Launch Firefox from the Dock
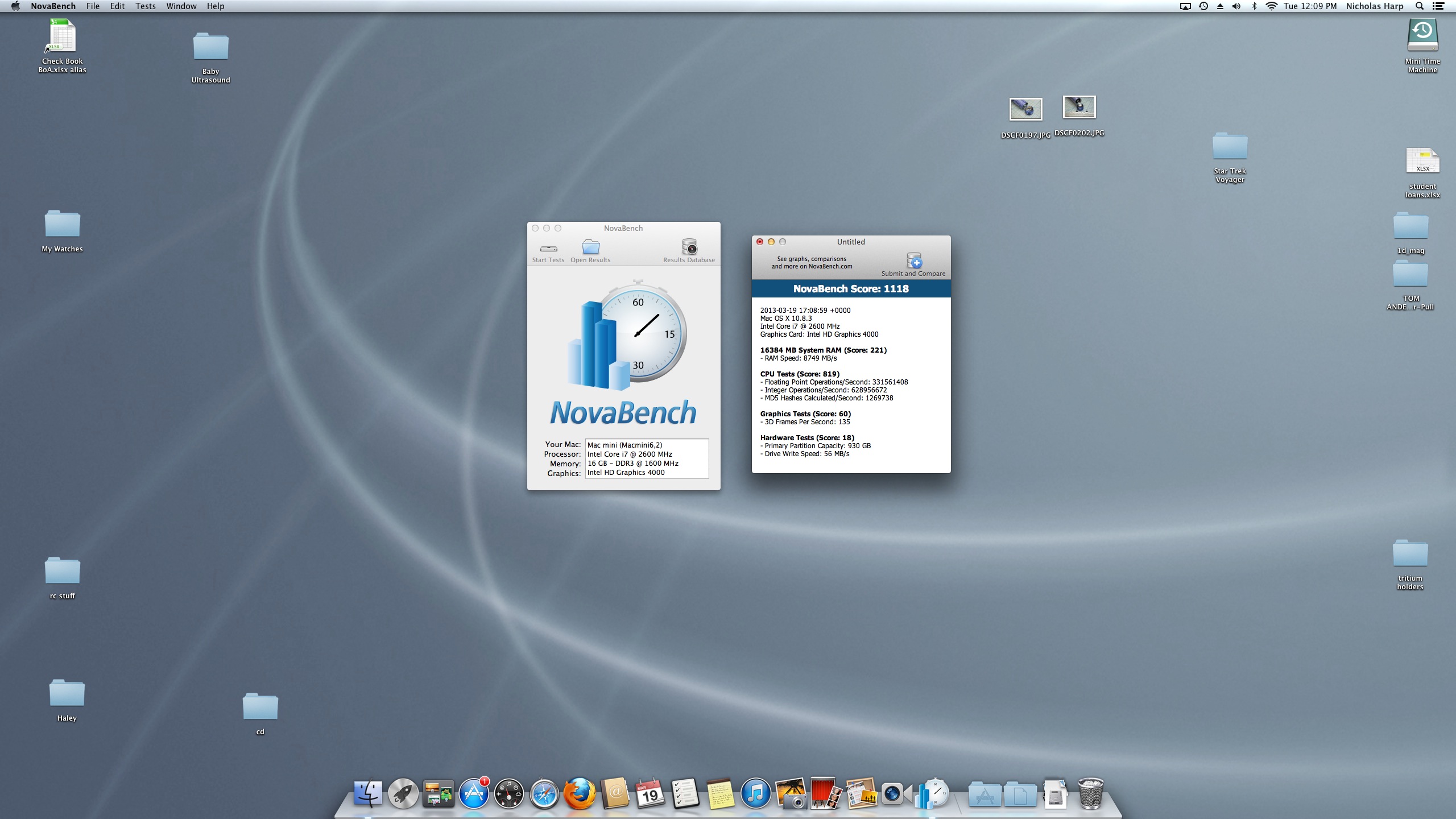The height and width of the screenshot is (819, 1456). coord(580,793)
